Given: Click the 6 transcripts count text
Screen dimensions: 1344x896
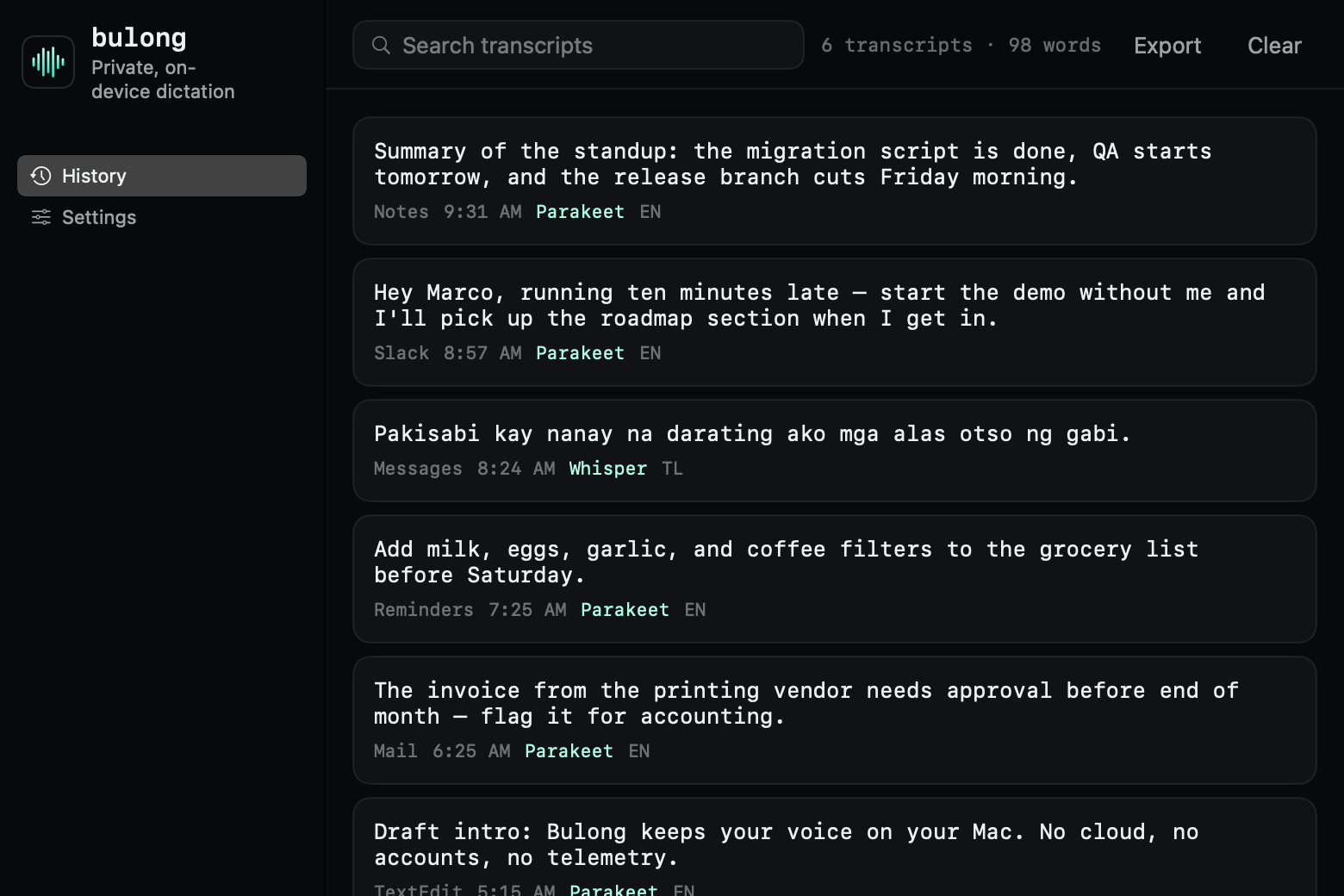Looking at the screenshot, I should [x=897, y=45].
